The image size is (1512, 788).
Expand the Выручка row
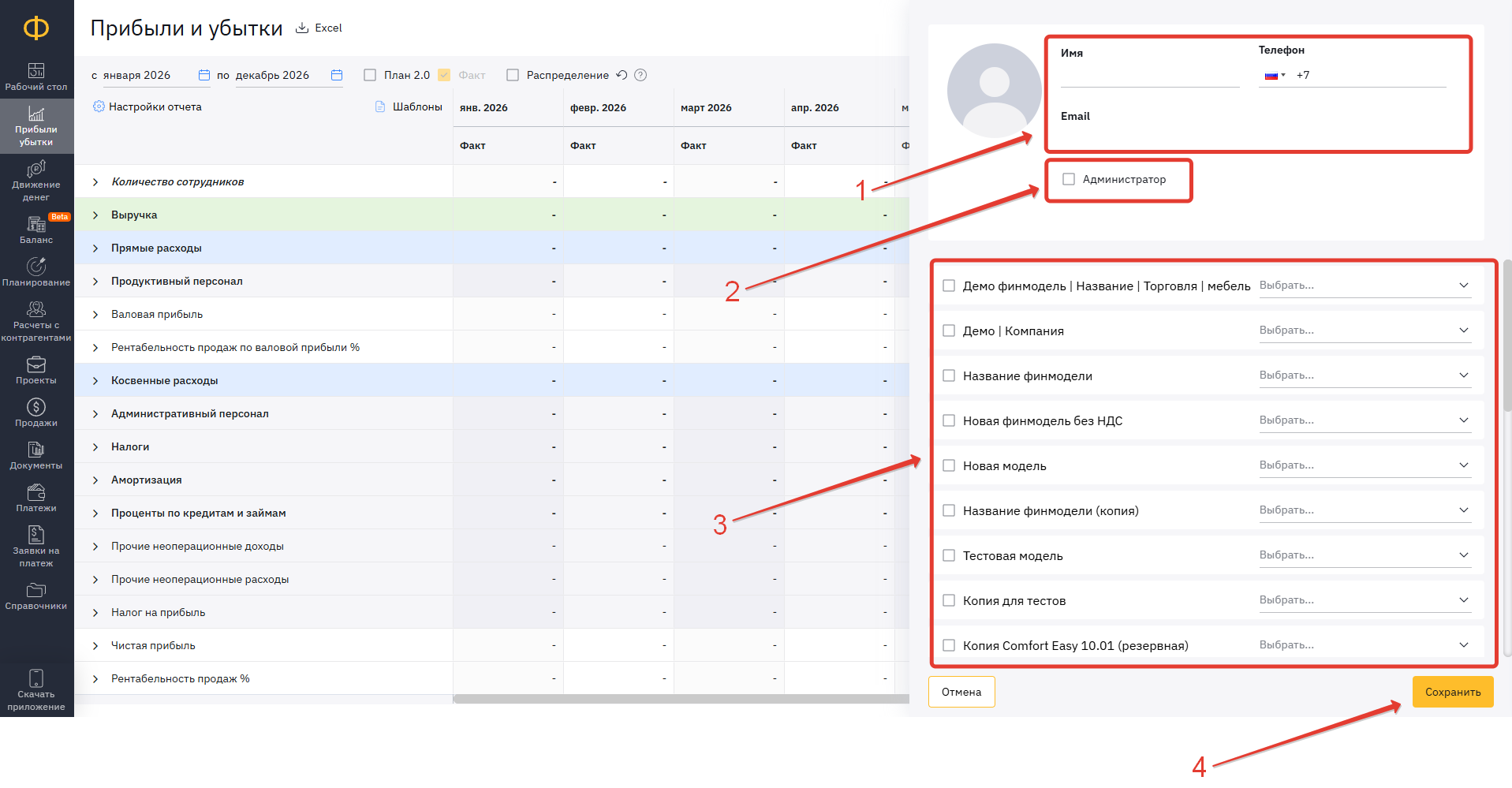(x=95, y=215)
